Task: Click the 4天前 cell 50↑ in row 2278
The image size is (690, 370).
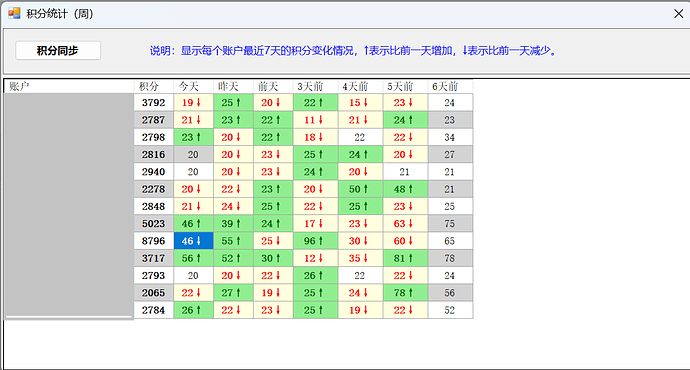Action: pyautogui.click(x=360, y=189)
